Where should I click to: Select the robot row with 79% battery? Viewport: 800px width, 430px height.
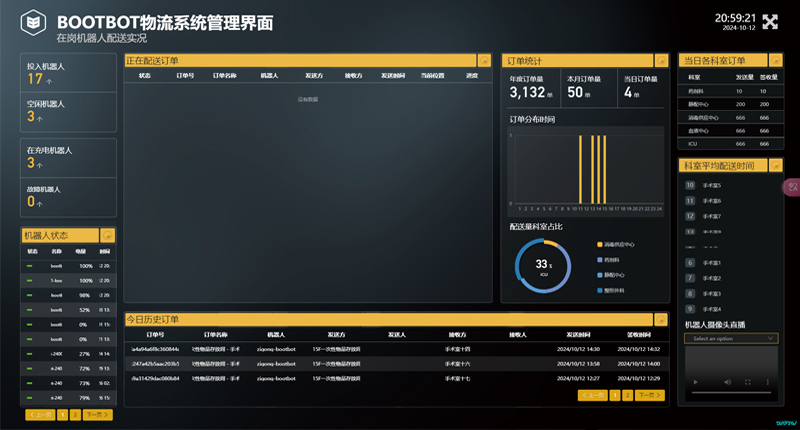[68, 397]
